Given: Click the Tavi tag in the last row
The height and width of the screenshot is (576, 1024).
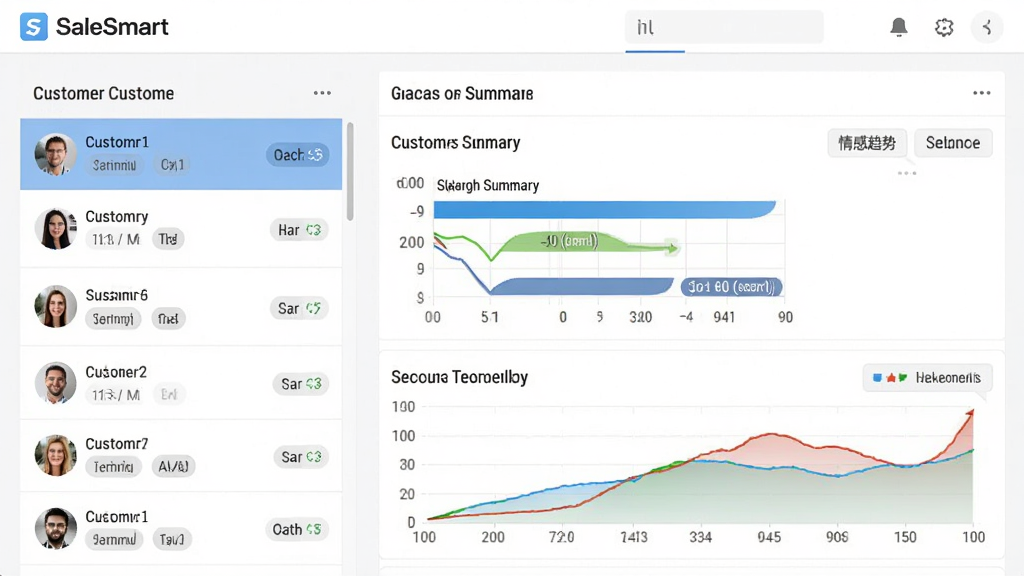Looking at the screenshot, I should (172, 539).
